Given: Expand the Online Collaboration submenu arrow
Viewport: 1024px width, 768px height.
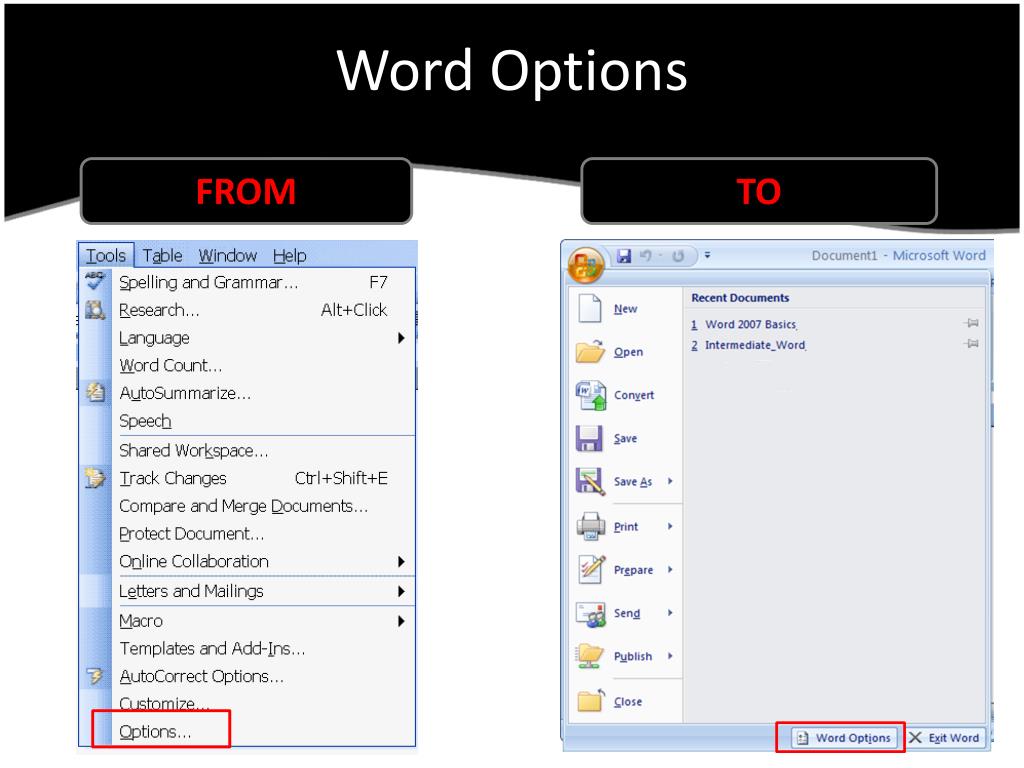Looking at the screenshot, I should pyautogui.click(x=401, y=562).
